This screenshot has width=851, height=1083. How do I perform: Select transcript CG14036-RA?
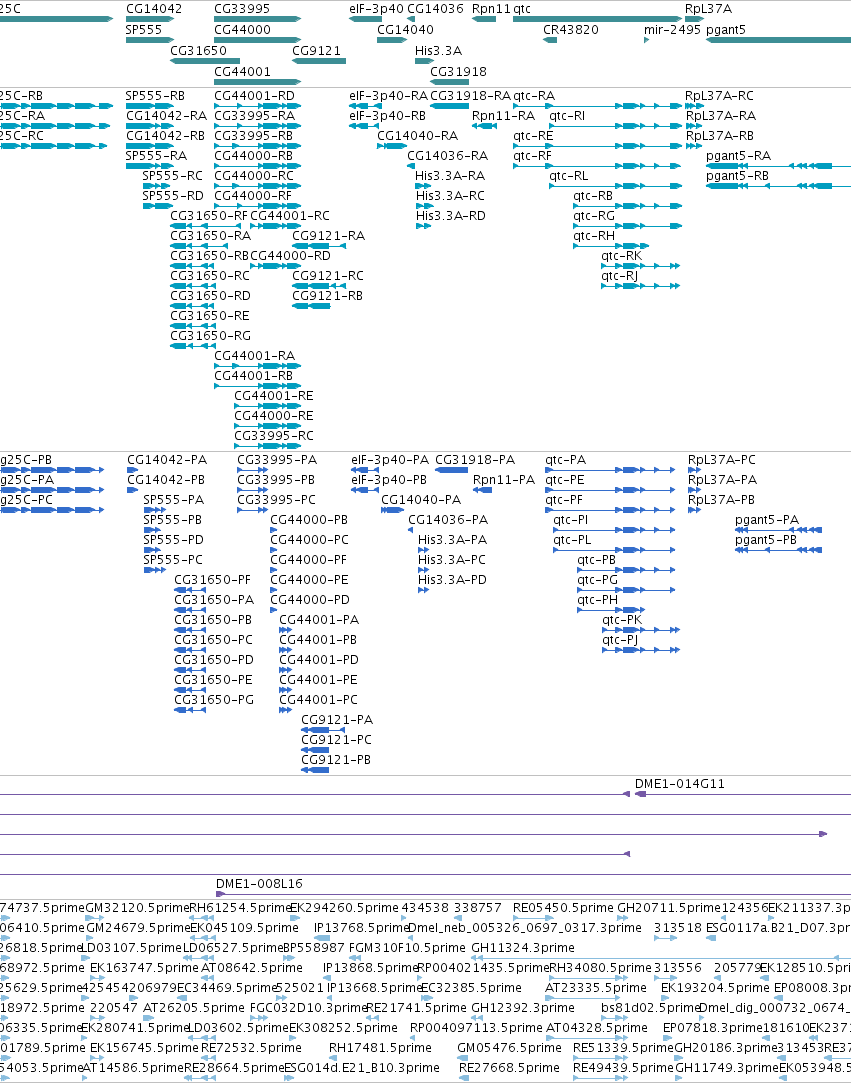[x=448, y=156]
